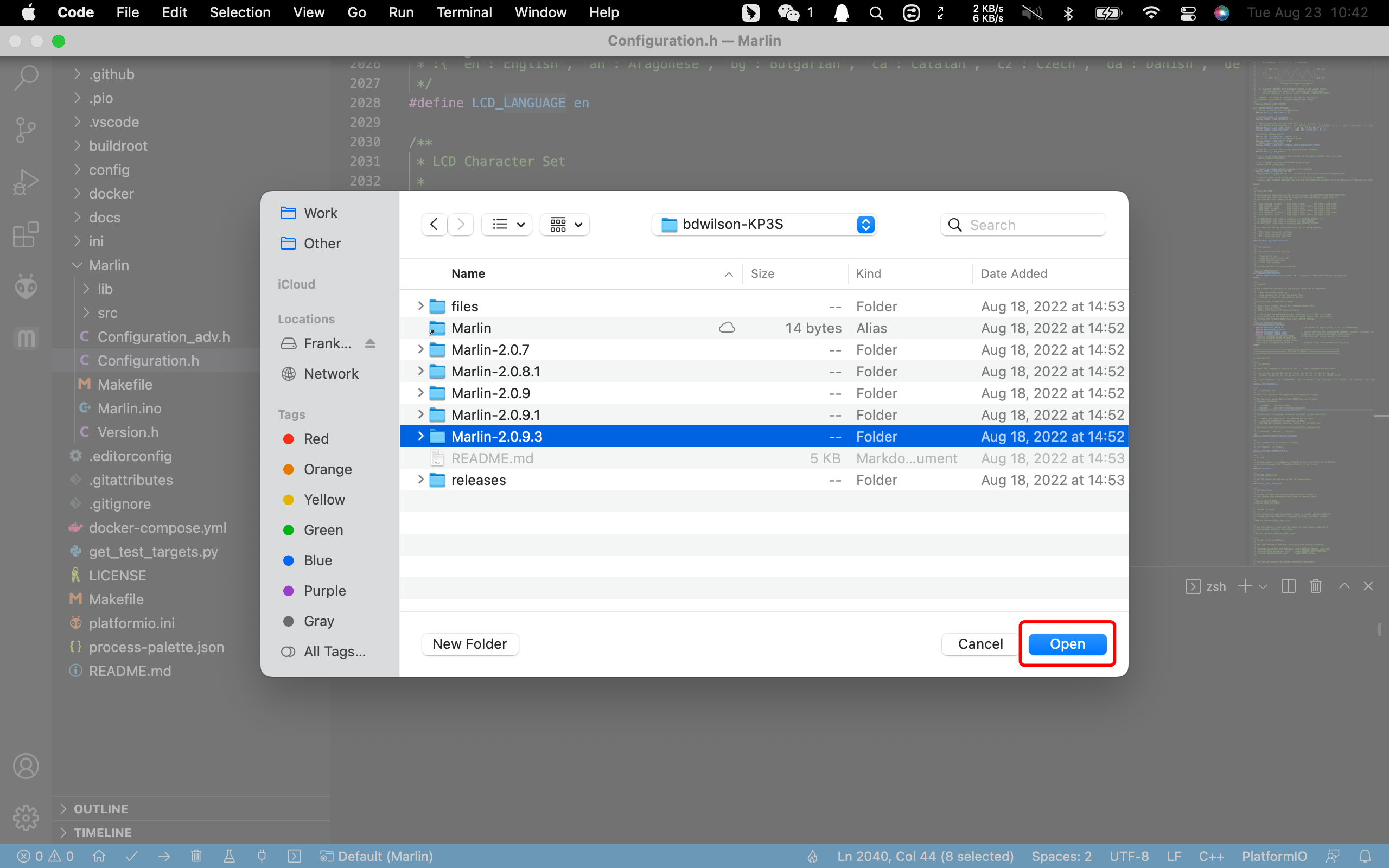Open the Go menu

pos(356,12)
